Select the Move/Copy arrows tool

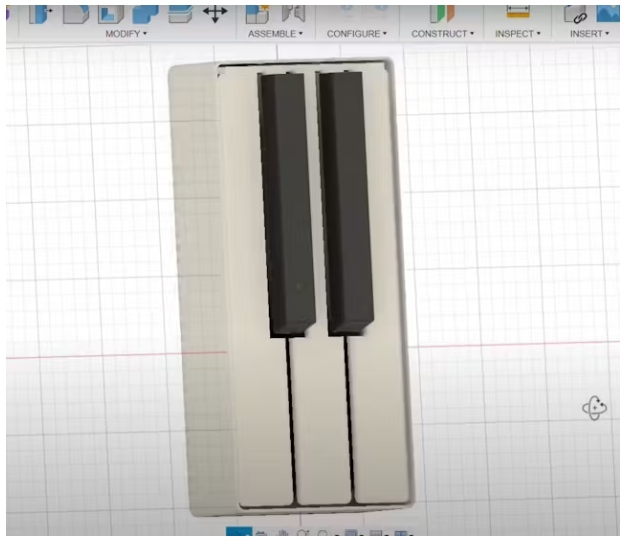point(215,12)
